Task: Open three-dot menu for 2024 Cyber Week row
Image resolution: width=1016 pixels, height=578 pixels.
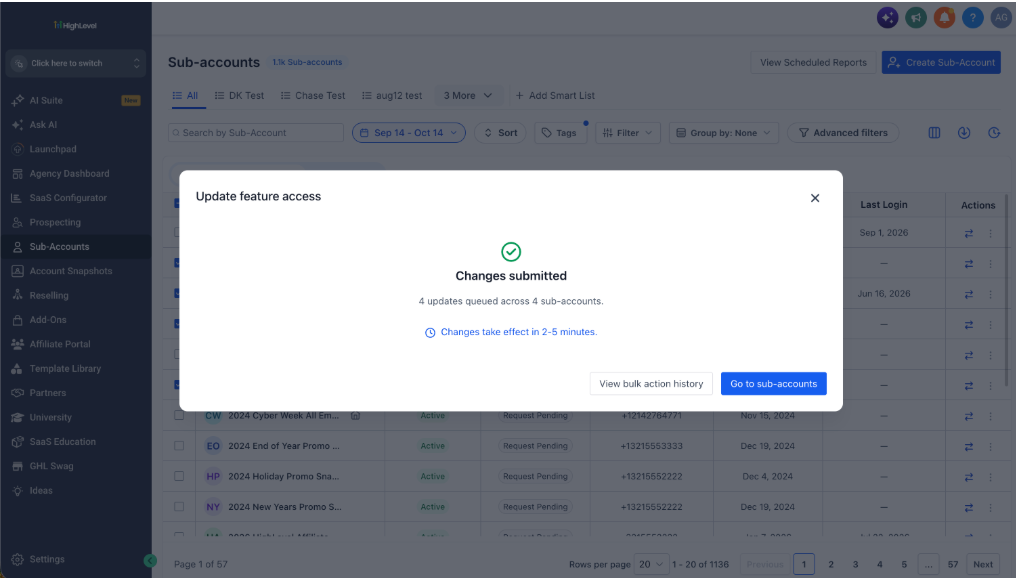Action: (x=990, y=416)
